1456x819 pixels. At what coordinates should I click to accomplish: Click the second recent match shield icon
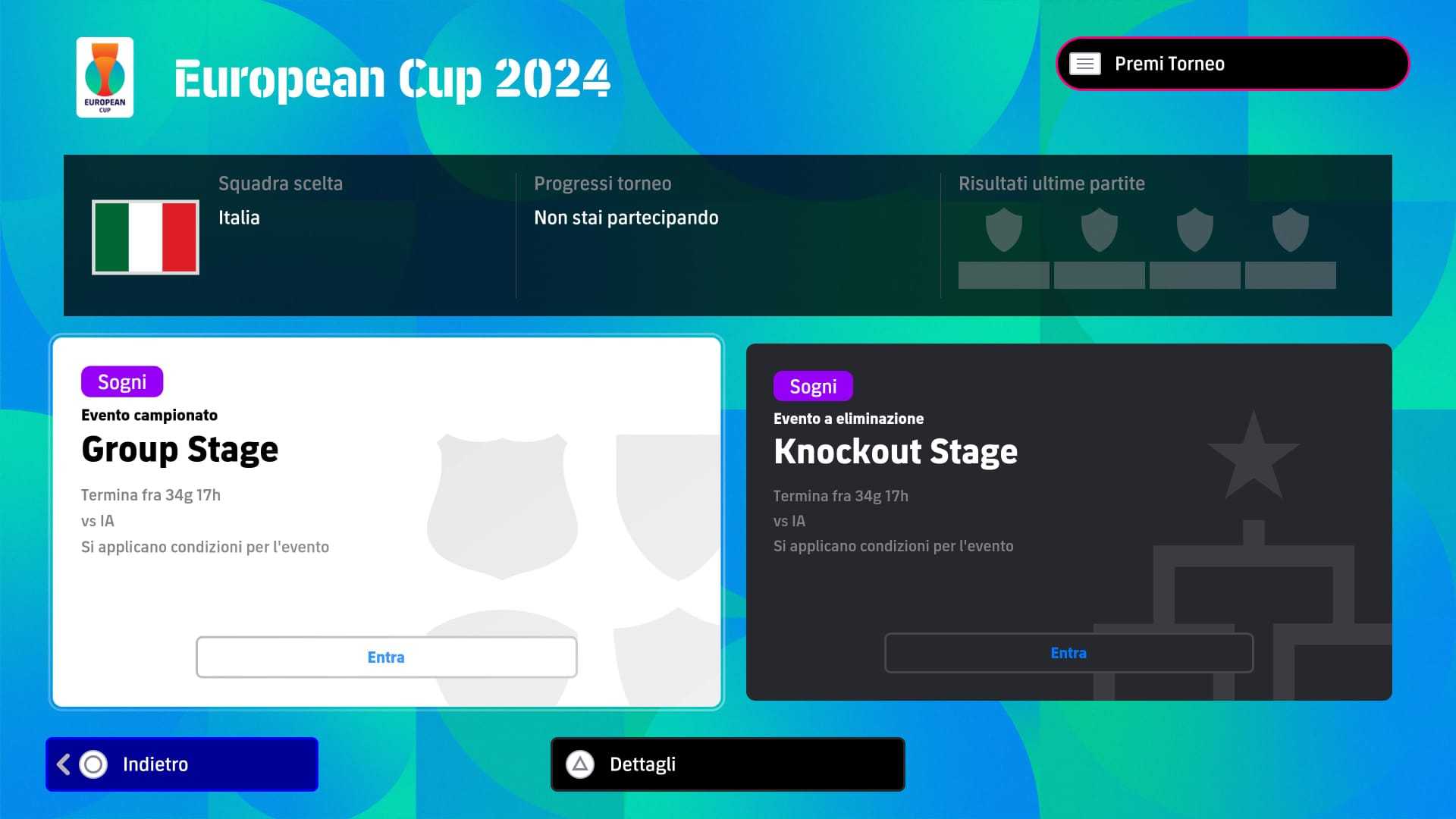click(1099, 230)
